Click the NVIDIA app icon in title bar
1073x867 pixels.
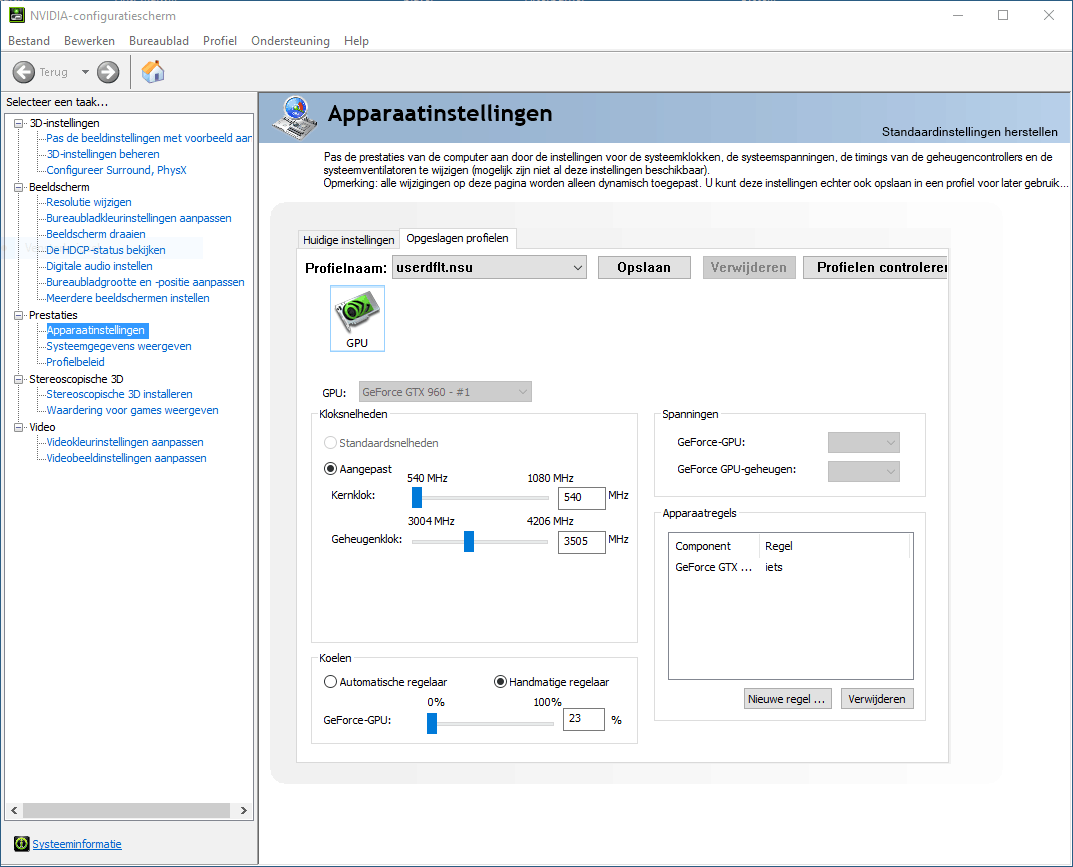coord(16,15)
